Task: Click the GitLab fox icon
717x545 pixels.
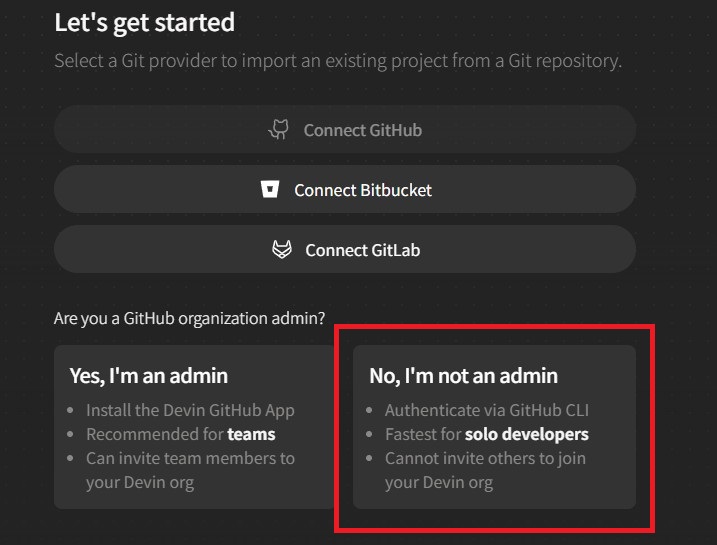Action: 282,249
